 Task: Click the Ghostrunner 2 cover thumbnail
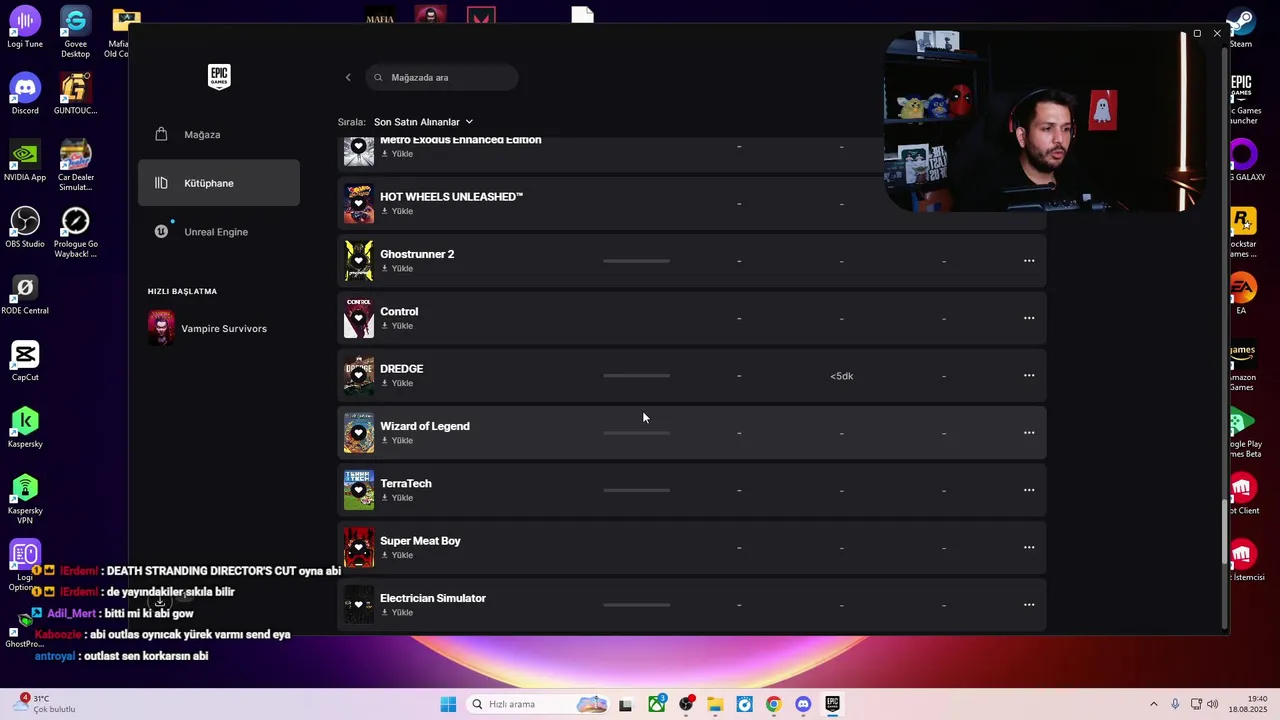[359, 261]
